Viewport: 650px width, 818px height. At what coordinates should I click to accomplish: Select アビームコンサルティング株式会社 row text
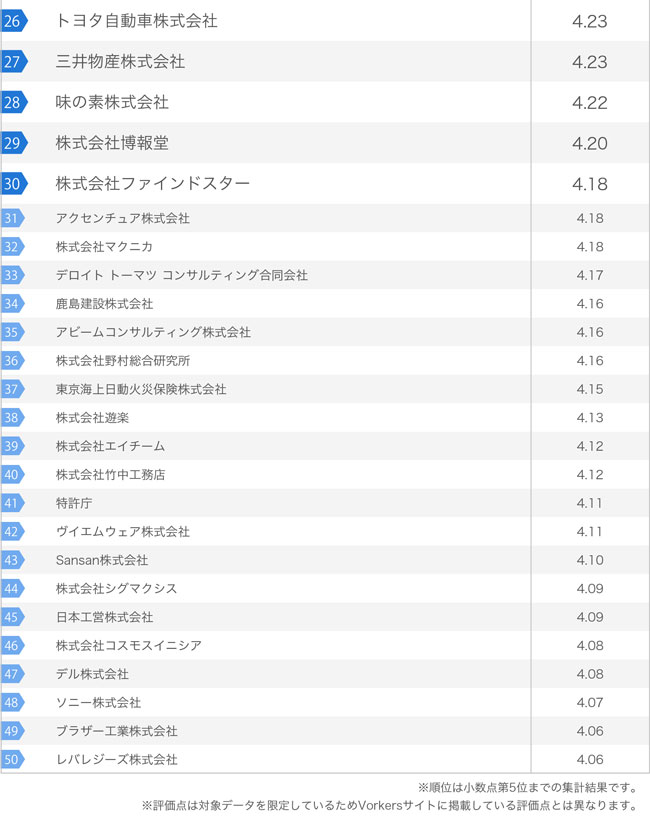[x=153, y=332]
